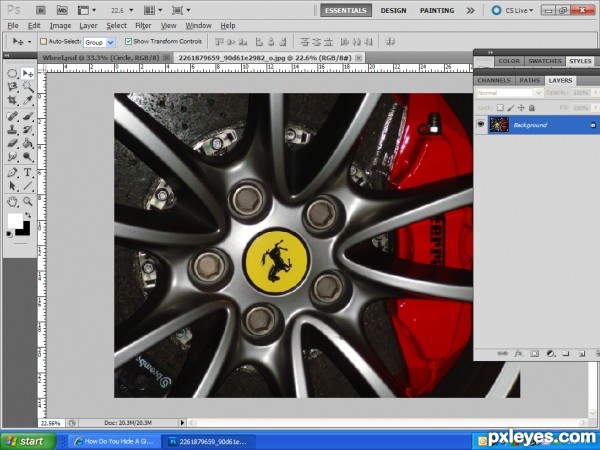Toggle lock transparent pixels
The width and height of the screenshot is (600, 450).
(x=500, y=108)
